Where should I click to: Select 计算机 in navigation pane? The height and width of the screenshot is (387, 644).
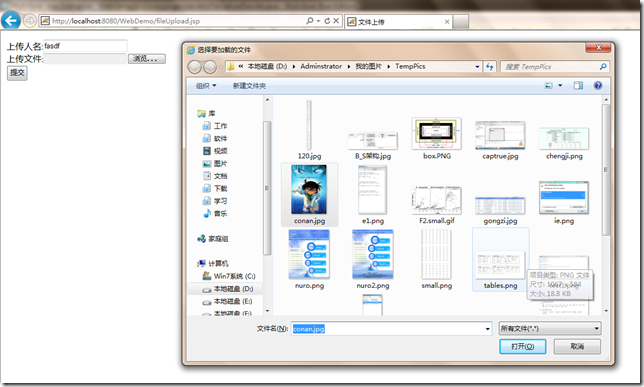tap(213, 263)
